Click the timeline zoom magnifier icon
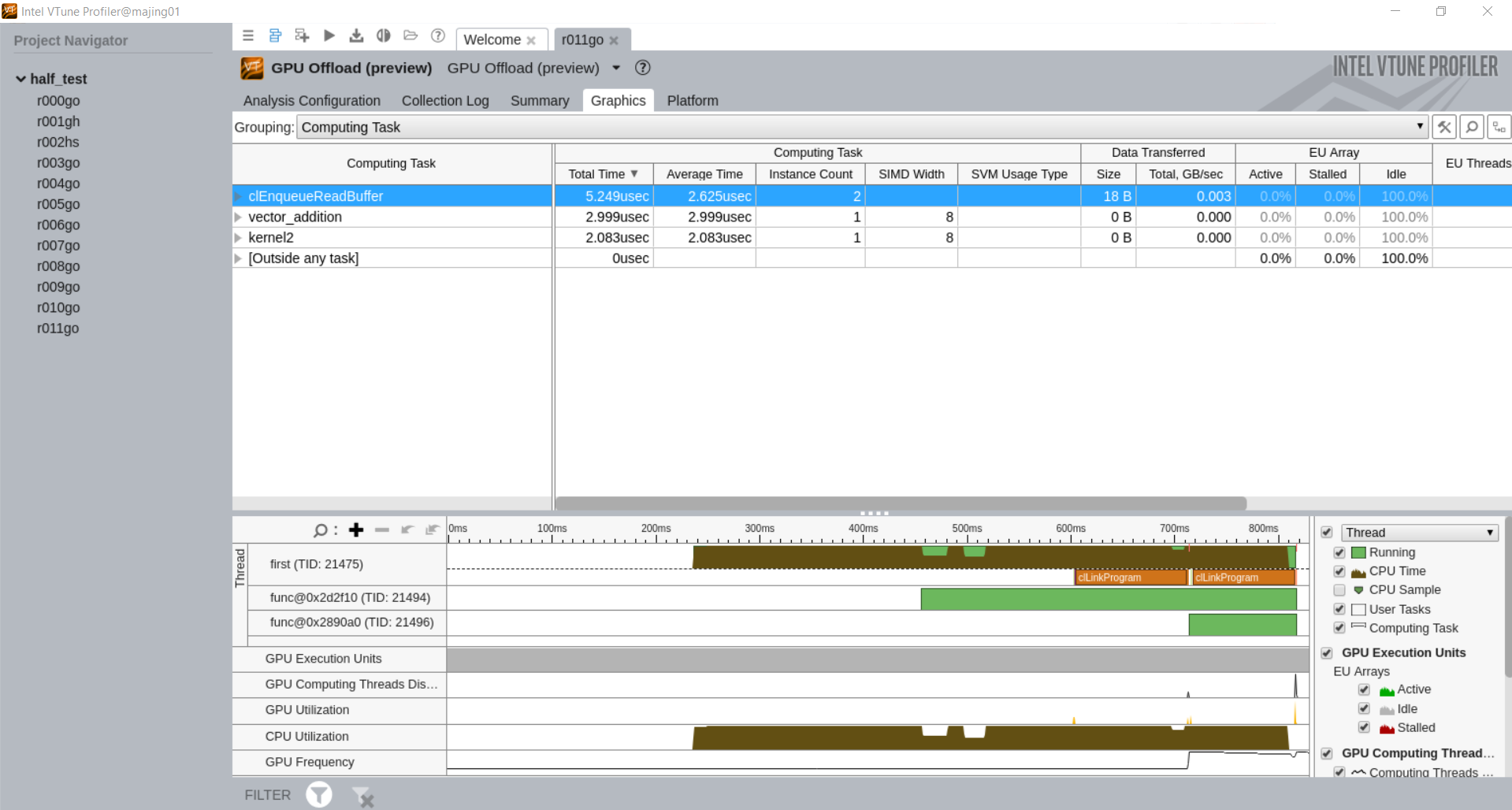1512x810 pixels. (x=320, y=530)
